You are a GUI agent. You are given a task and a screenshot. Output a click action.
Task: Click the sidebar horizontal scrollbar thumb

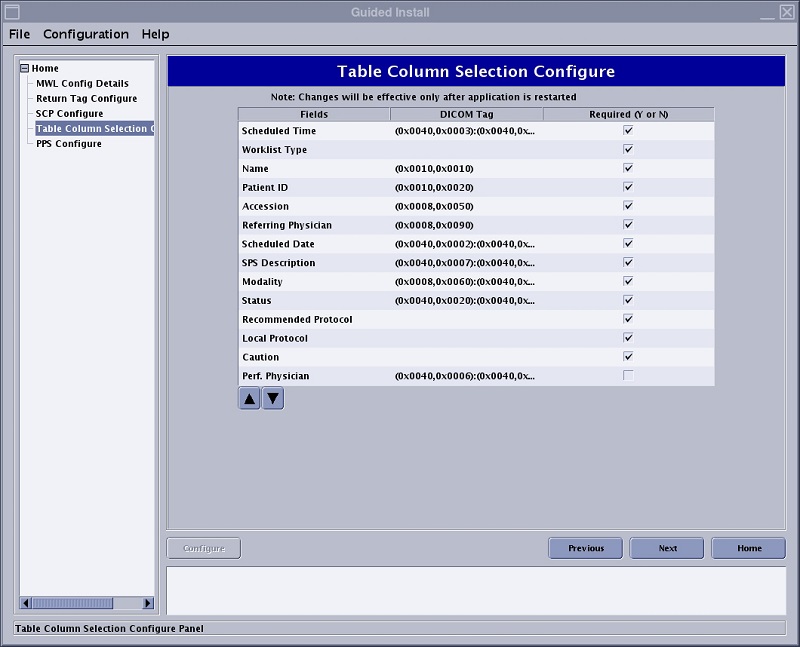pyautogui.click(x=73, y=603)
